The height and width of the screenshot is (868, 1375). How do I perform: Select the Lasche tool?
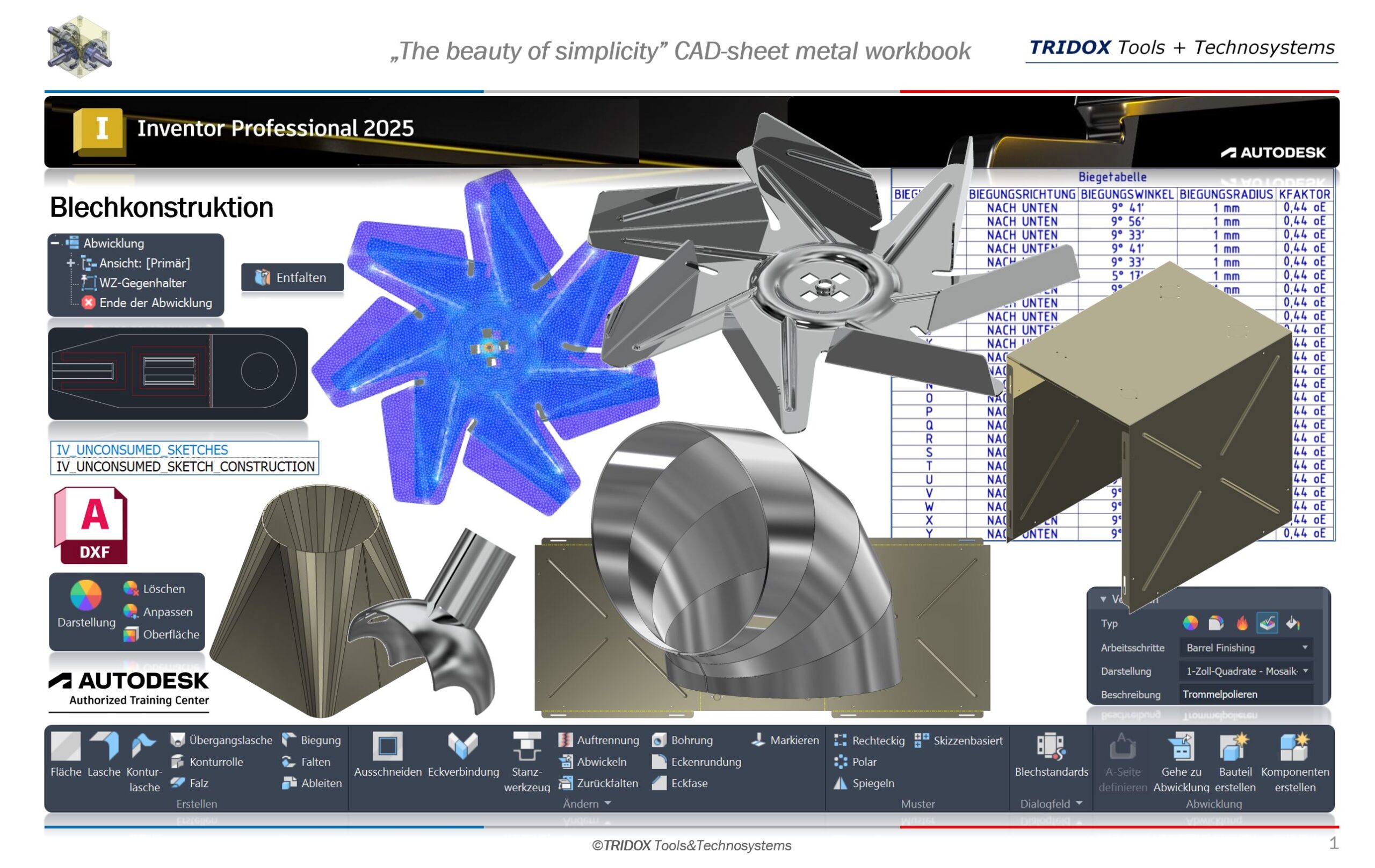pos(104,754)
